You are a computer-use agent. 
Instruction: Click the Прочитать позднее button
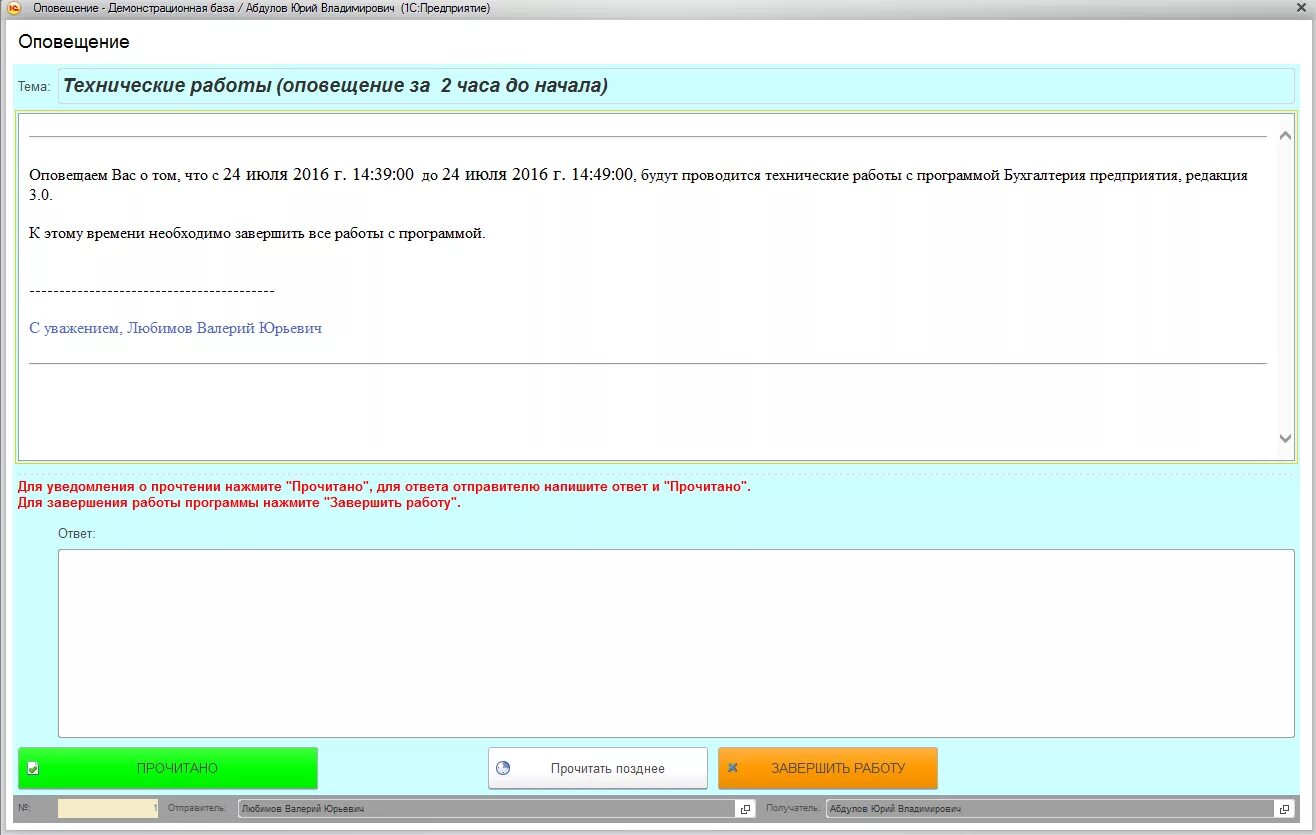pos(598,768)
